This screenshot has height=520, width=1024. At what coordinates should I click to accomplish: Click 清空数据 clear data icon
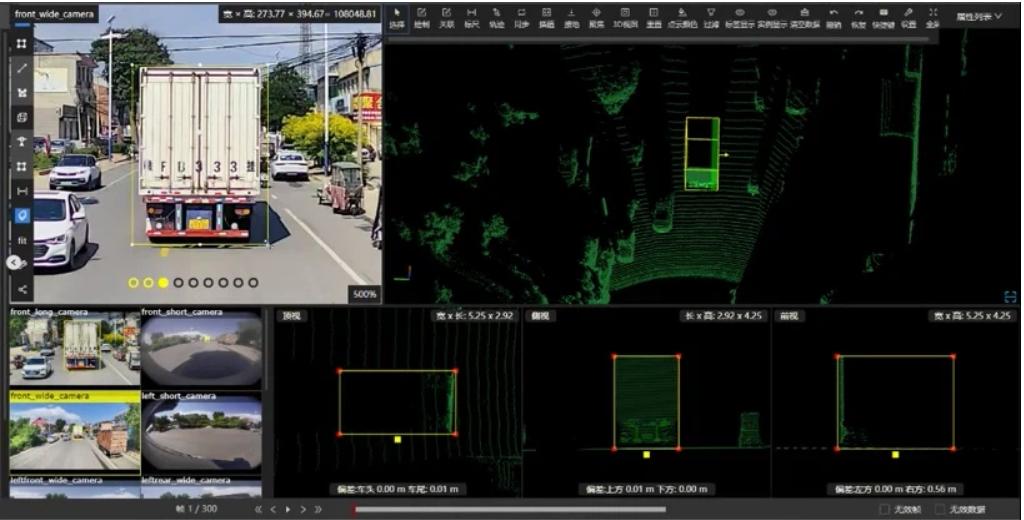805,18
